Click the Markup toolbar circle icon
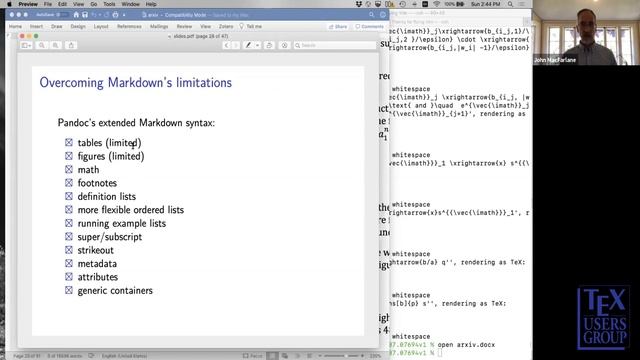The image size is (640, 360). click(x=284, y=45)
